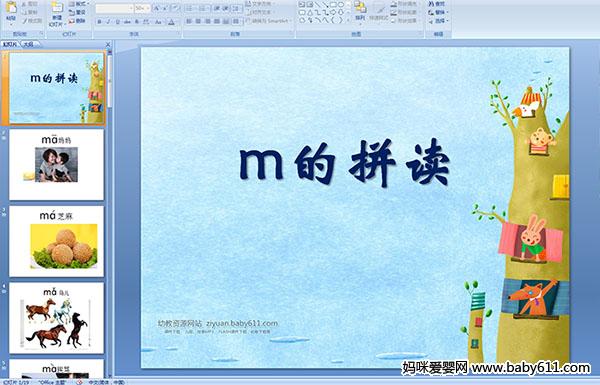Select the oval shape in the shapes gallery
The height and width of the screenshot is (385, 600).
click(x=341, y=5)
